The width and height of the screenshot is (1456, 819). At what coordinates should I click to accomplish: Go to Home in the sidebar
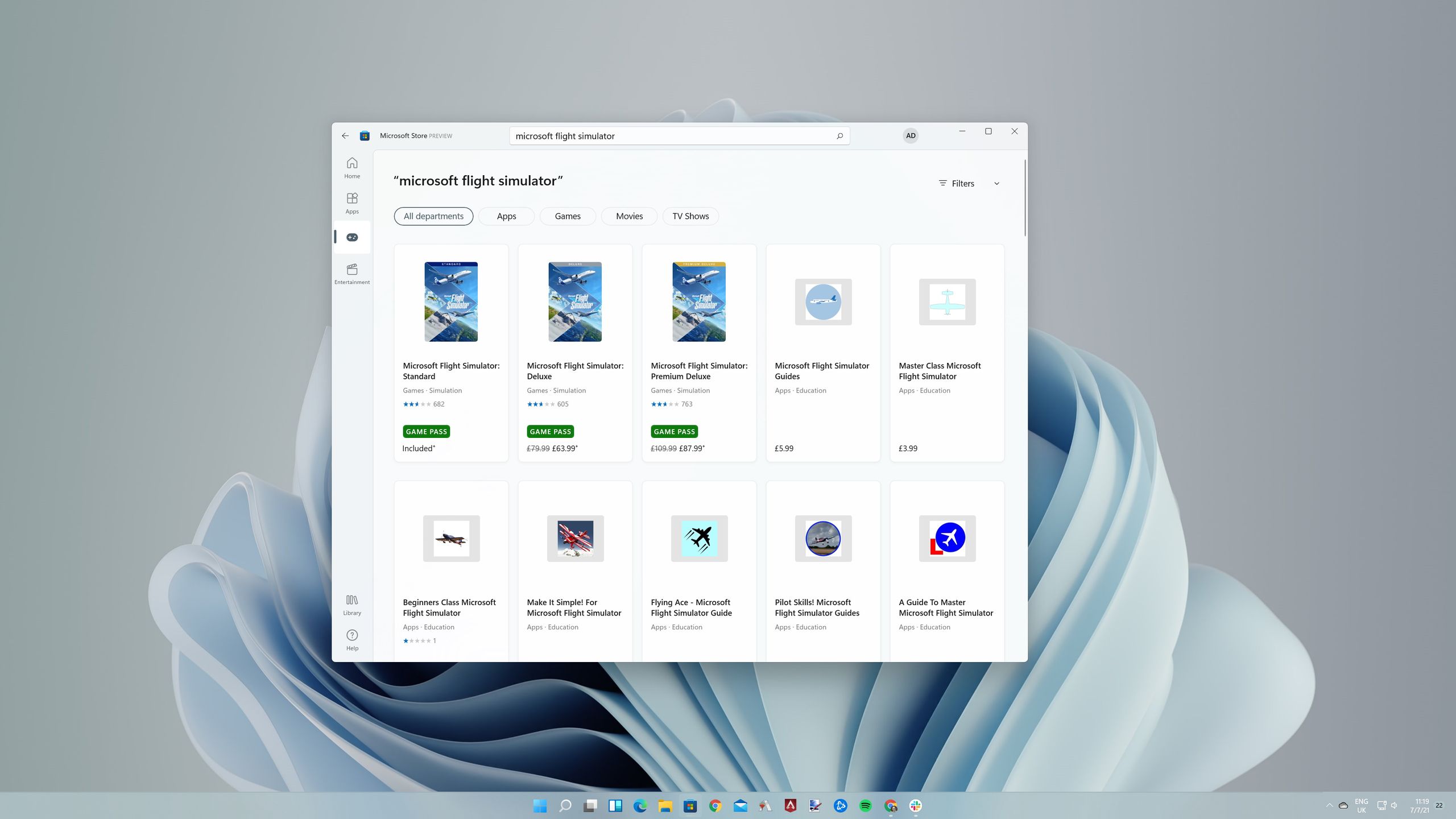[x=352, y=167]
